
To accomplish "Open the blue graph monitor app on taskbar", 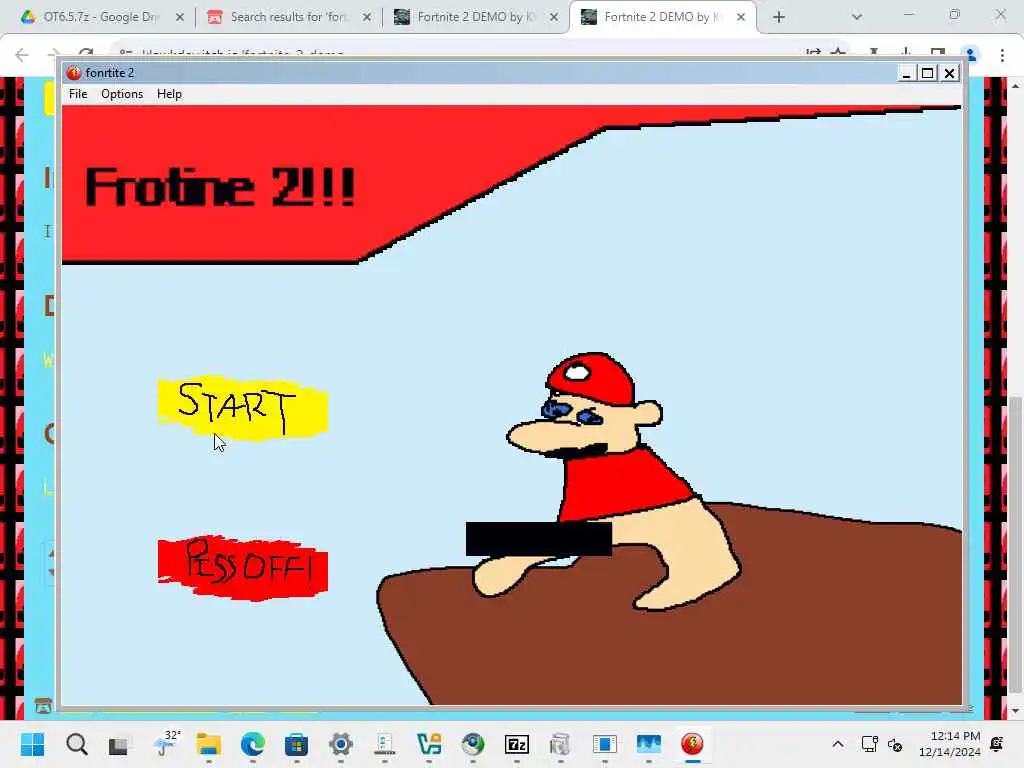I will 648,744.
